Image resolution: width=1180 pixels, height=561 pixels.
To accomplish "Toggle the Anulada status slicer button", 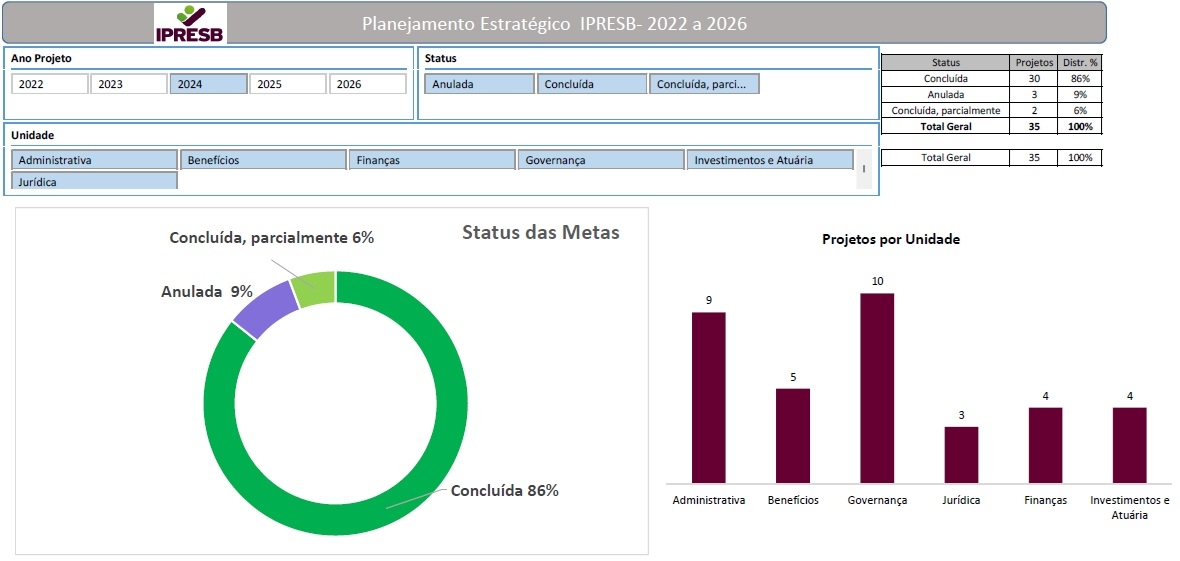I will [x=479, y=84].
